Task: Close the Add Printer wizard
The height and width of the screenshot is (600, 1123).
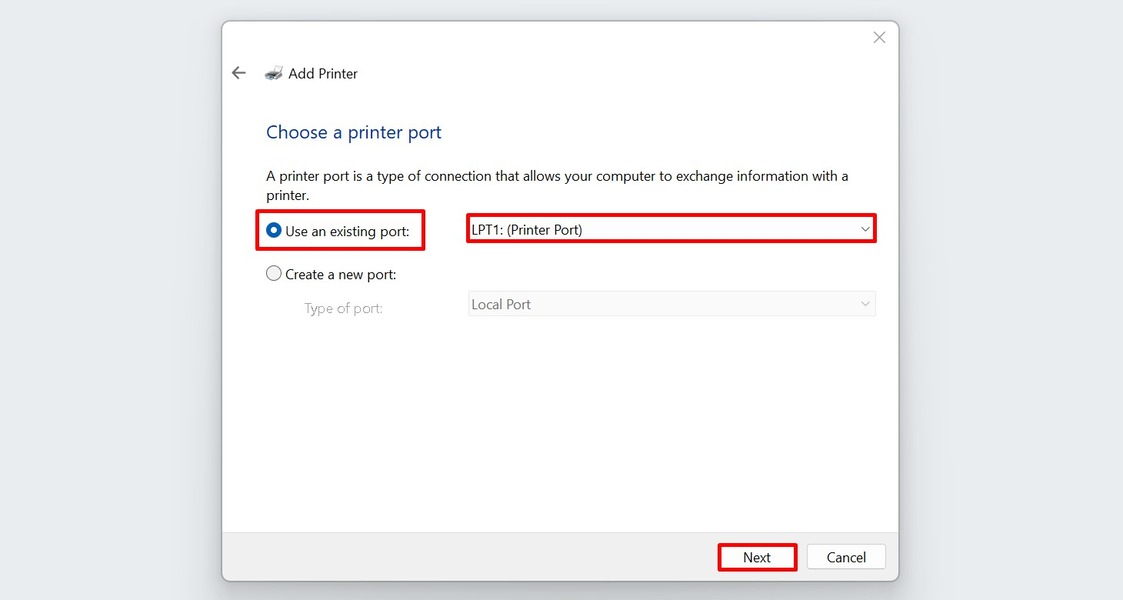Action: [879, 37]
